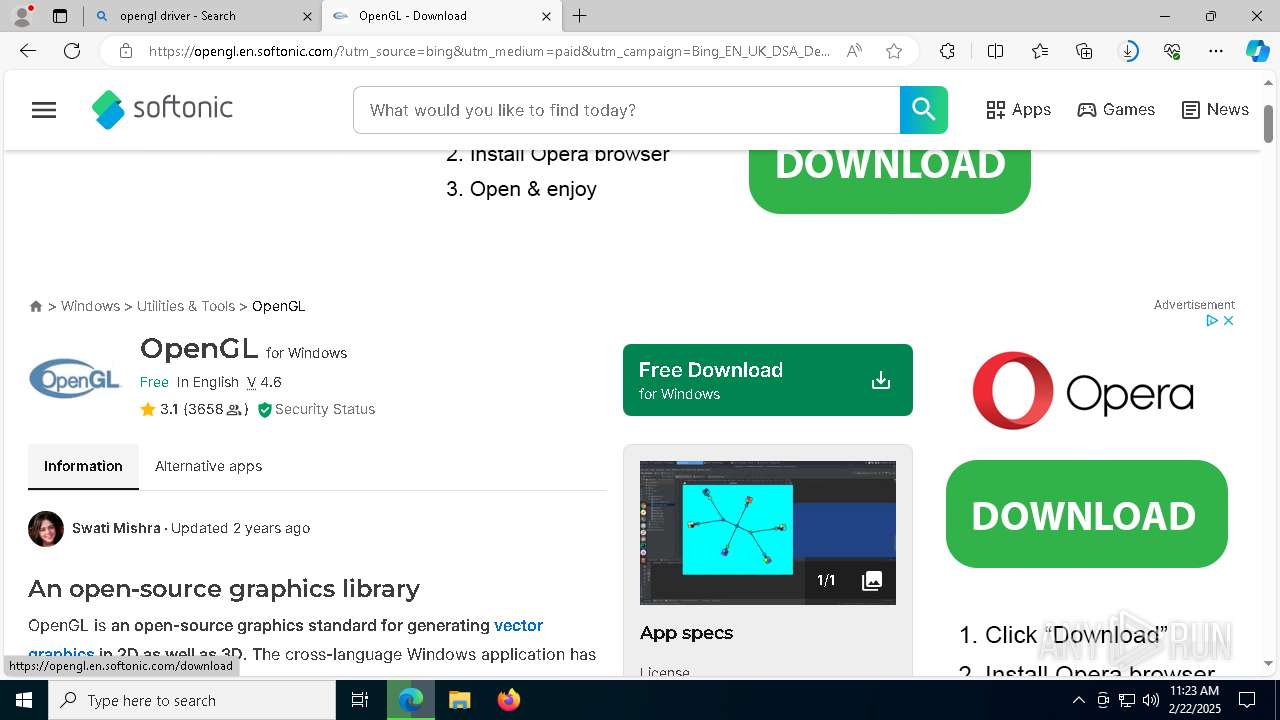
Task: Click the address bar URL
Action: (489, 51)
